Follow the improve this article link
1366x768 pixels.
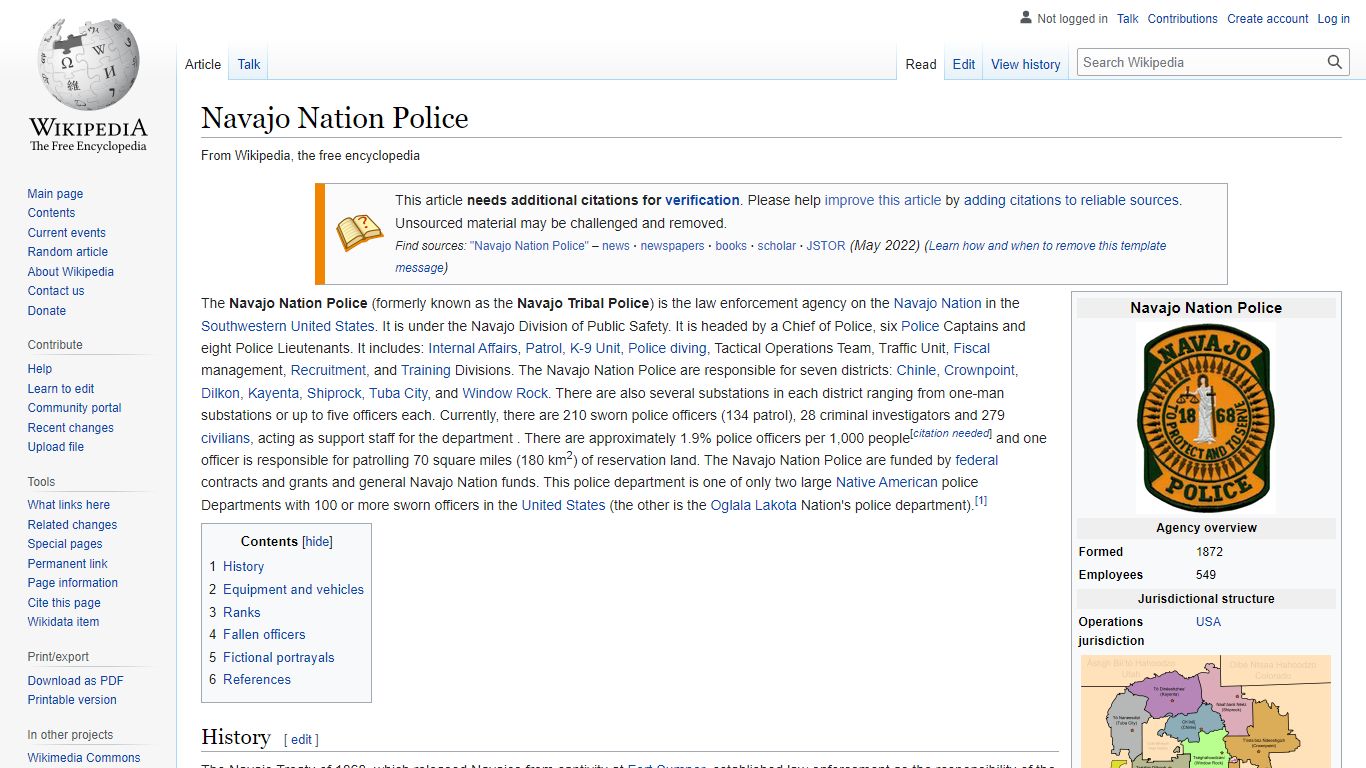(883, 200)
